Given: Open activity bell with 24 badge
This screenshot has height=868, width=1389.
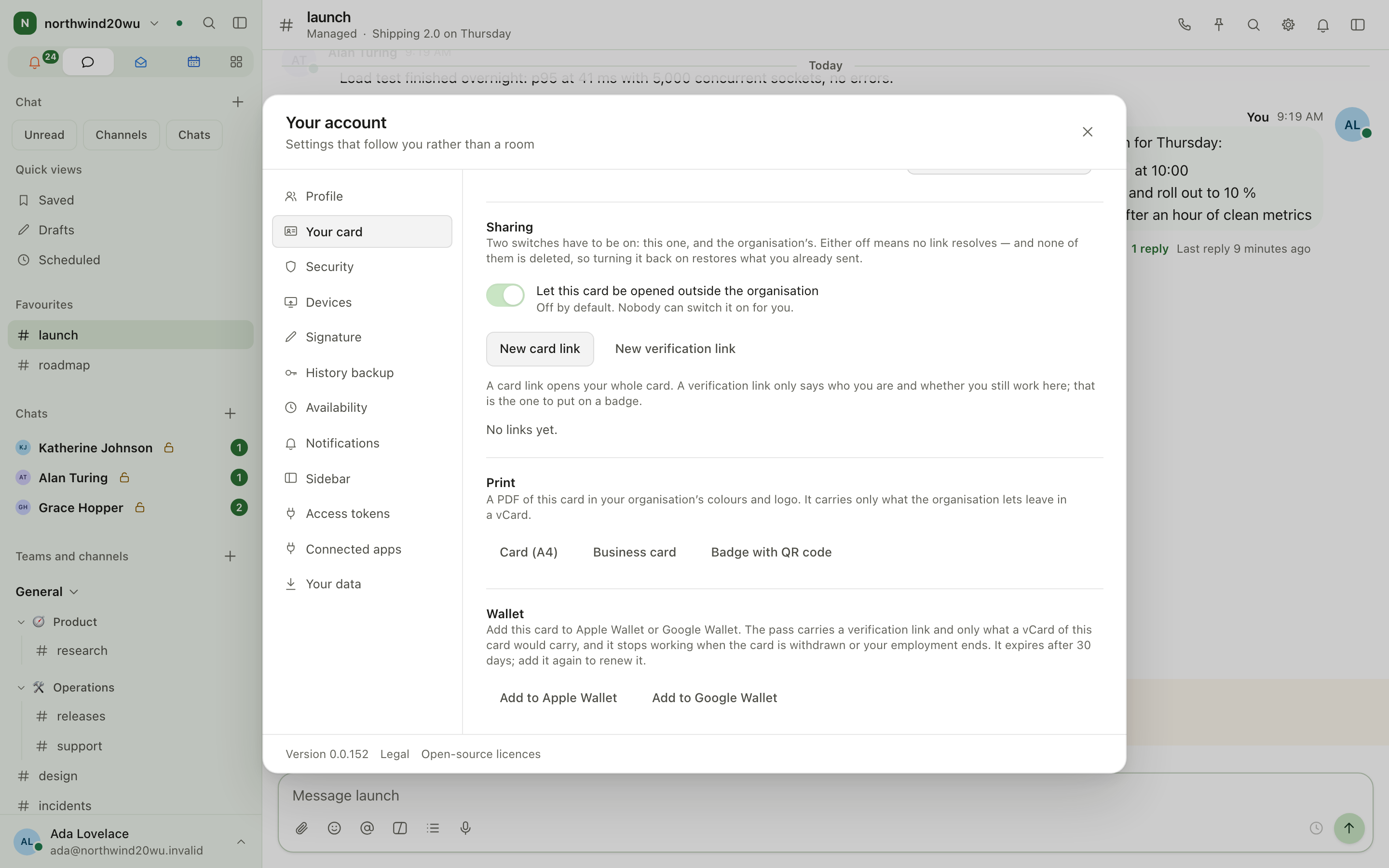Looking at the screenshot, I should pyautogui.click(x=36, y=62).
